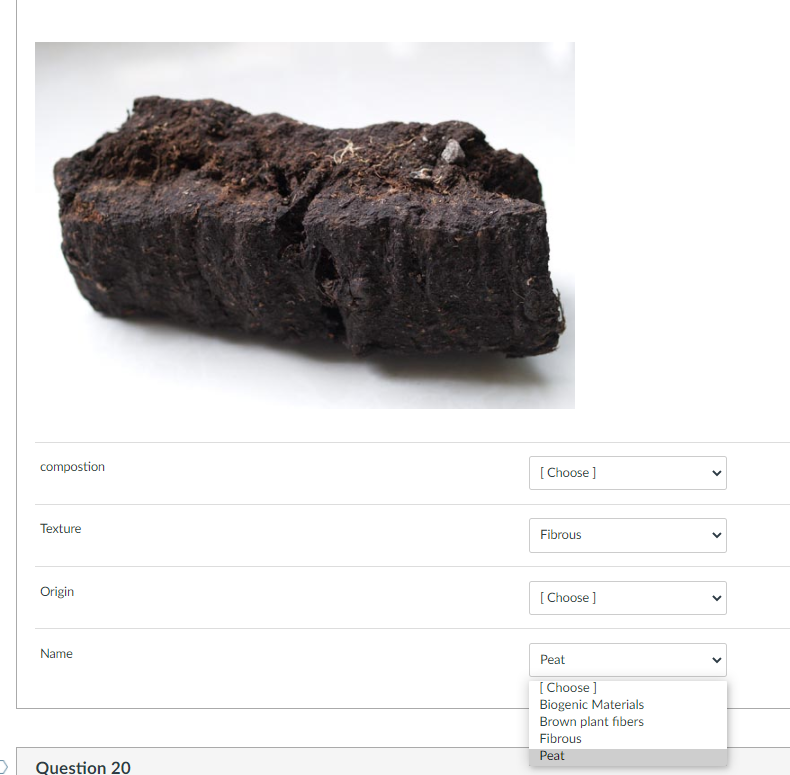Click the chevron arrow on Name dropdown
This screenshot has width=790, height=775.
click(716, 660)
